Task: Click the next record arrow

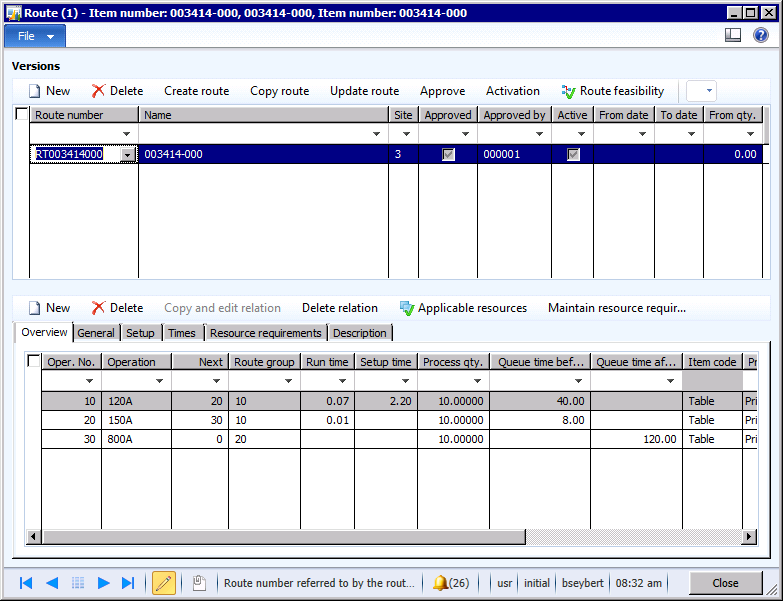Action: [x=103, y=583]
